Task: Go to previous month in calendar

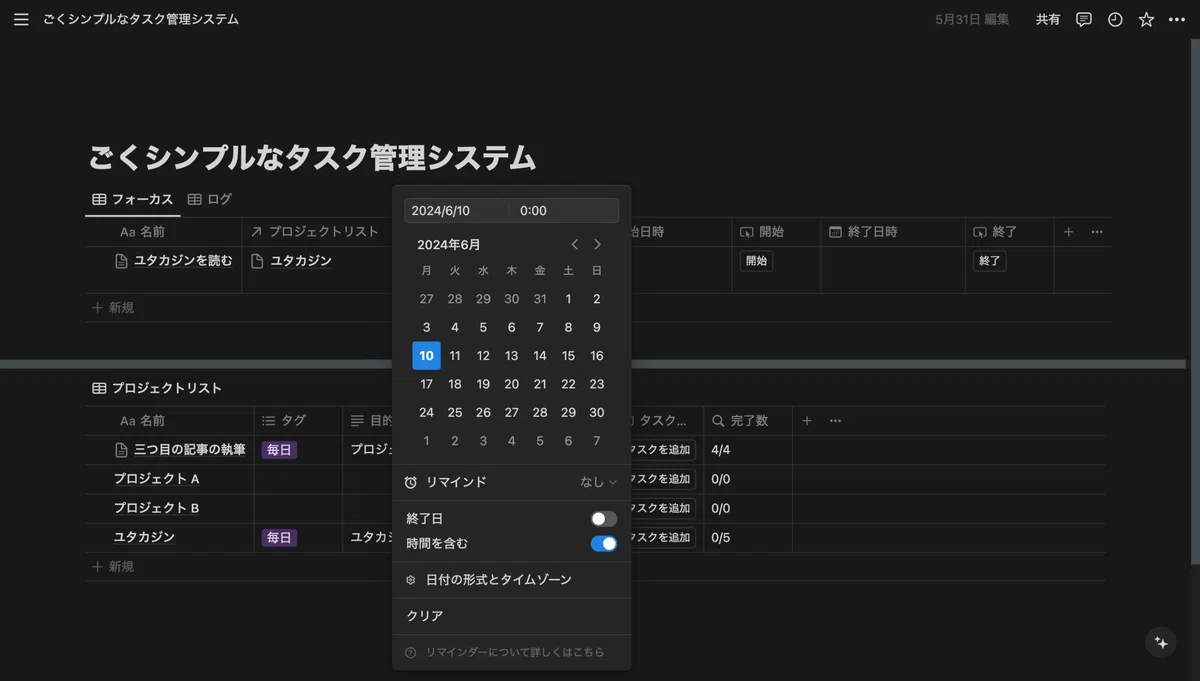Action: coord(575,244)
